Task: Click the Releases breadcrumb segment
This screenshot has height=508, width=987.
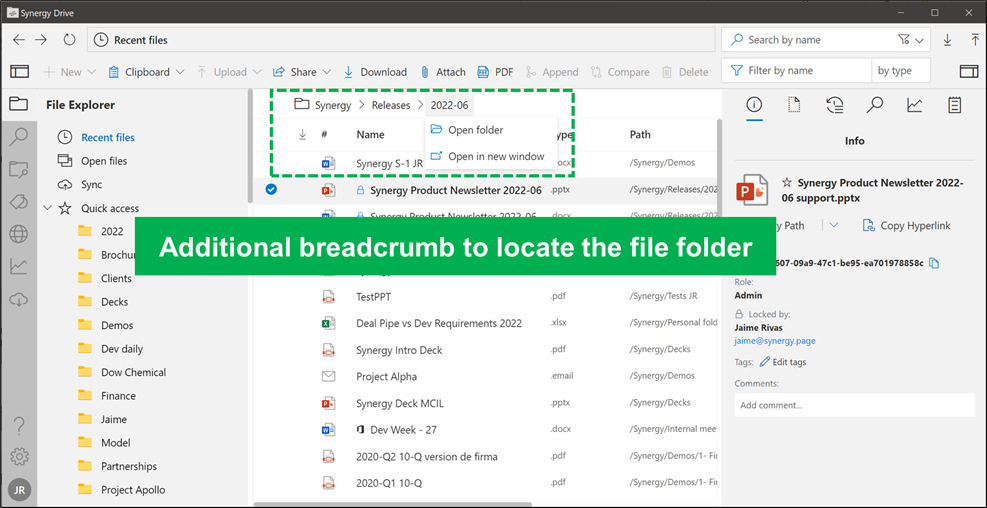Action: (391, 105)
